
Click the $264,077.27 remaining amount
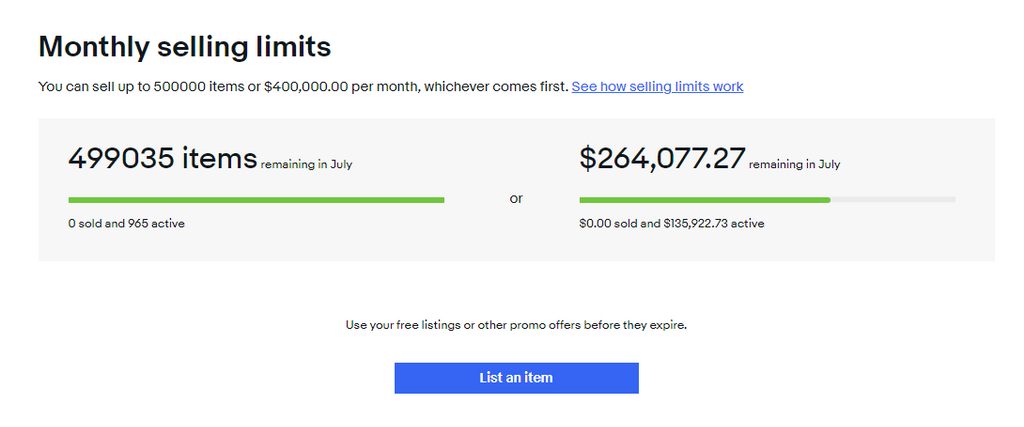coord(662,159)
